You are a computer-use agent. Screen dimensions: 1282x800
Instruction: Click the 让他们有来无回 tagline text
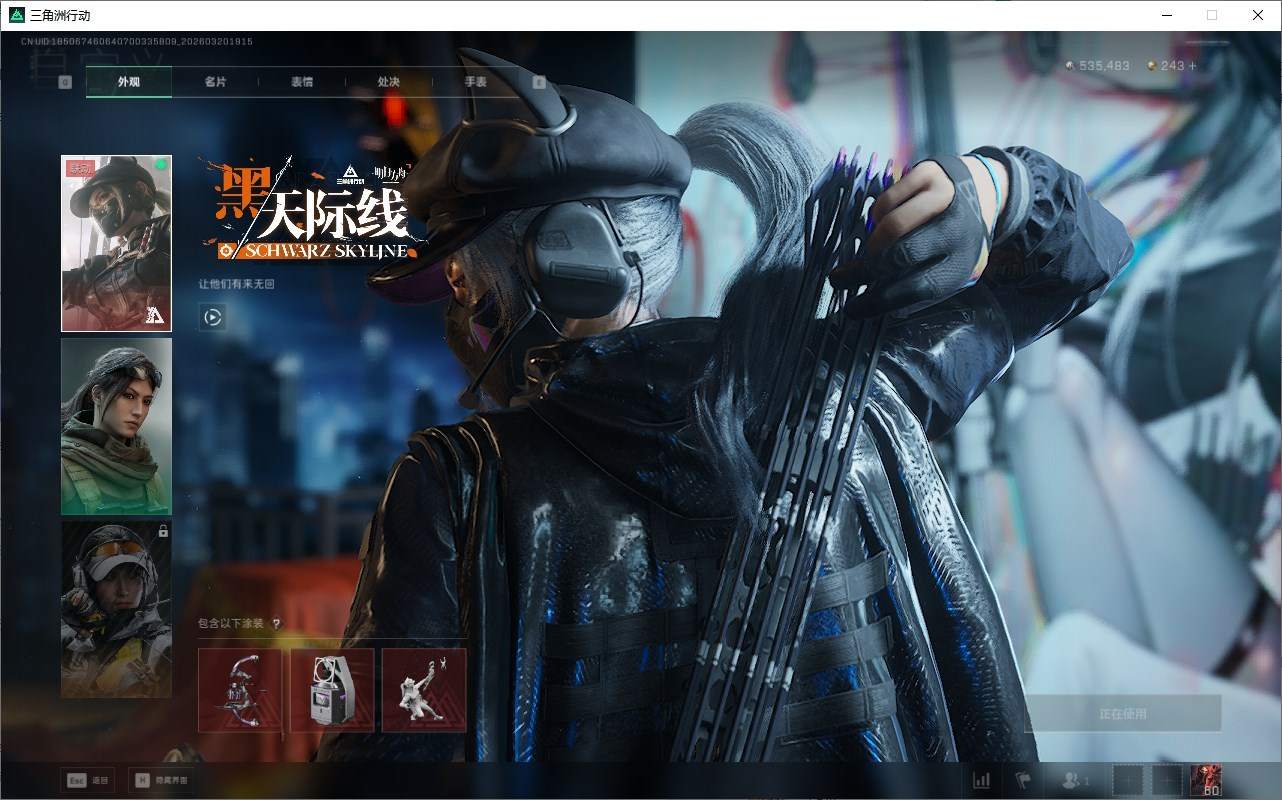tap(236, 284)
